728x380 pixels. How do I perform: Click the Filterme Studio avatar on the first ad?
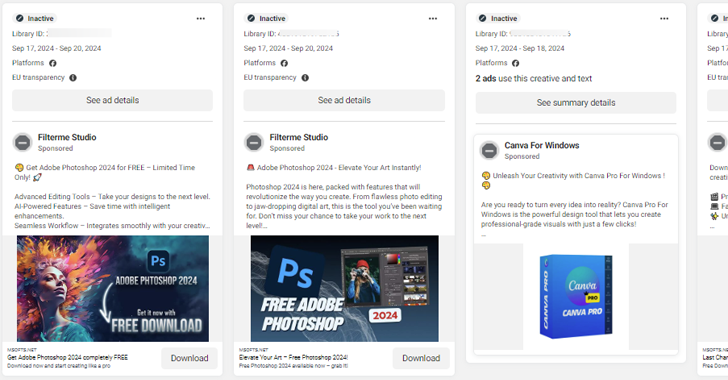[22, 142]
